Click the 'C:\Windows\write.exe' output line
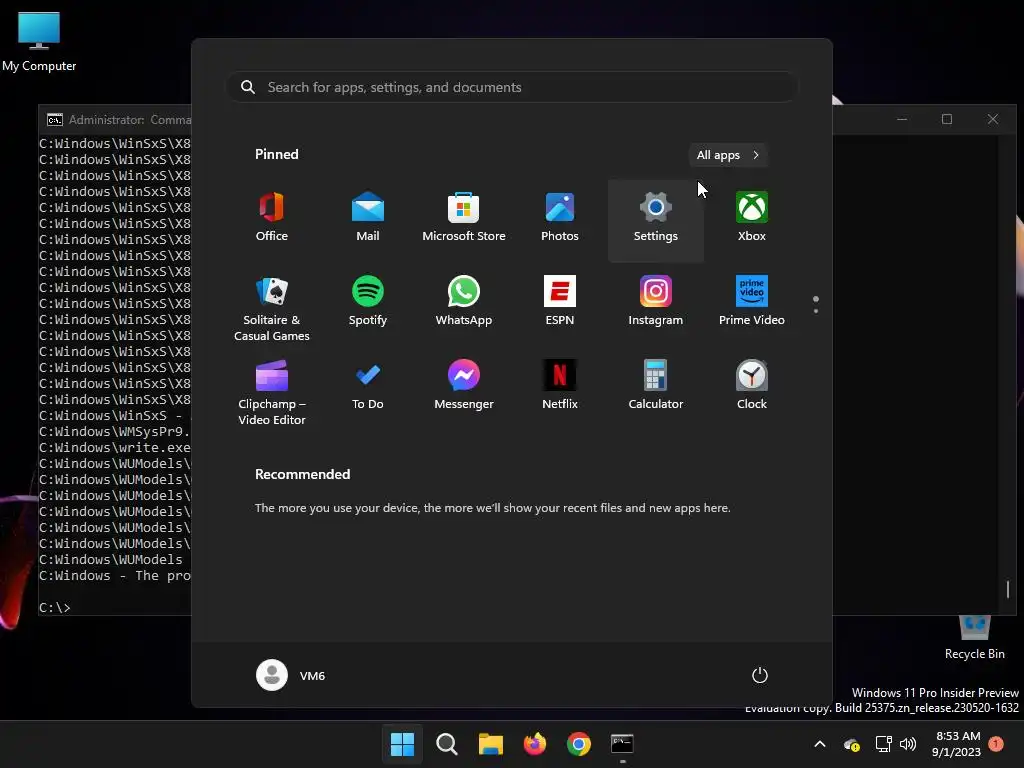 pyautogui.click(x=115, y=447)
